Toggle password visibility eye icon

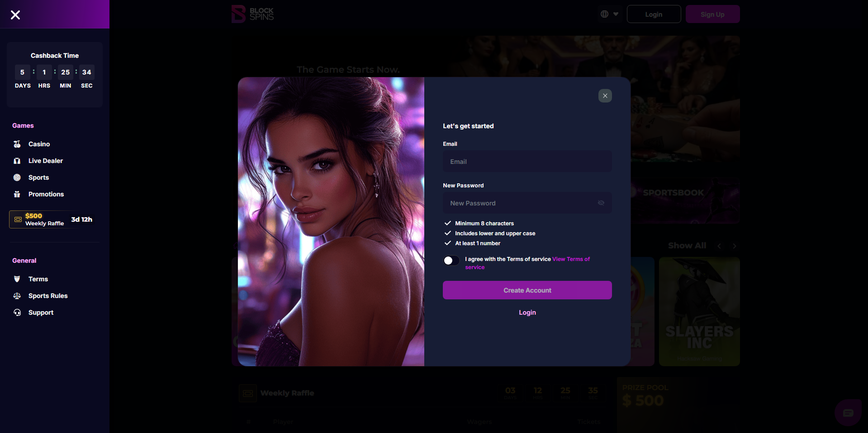601,203
